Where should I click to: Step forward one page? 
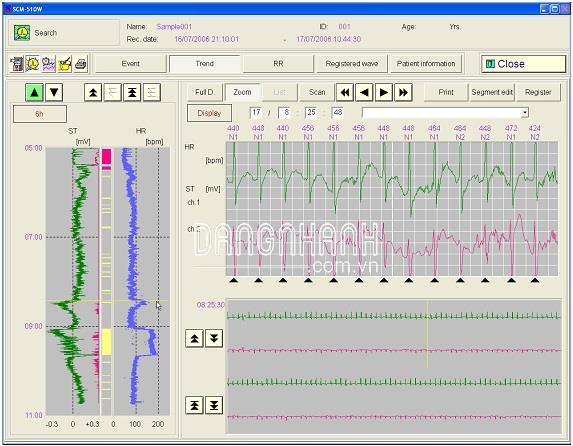384,92
